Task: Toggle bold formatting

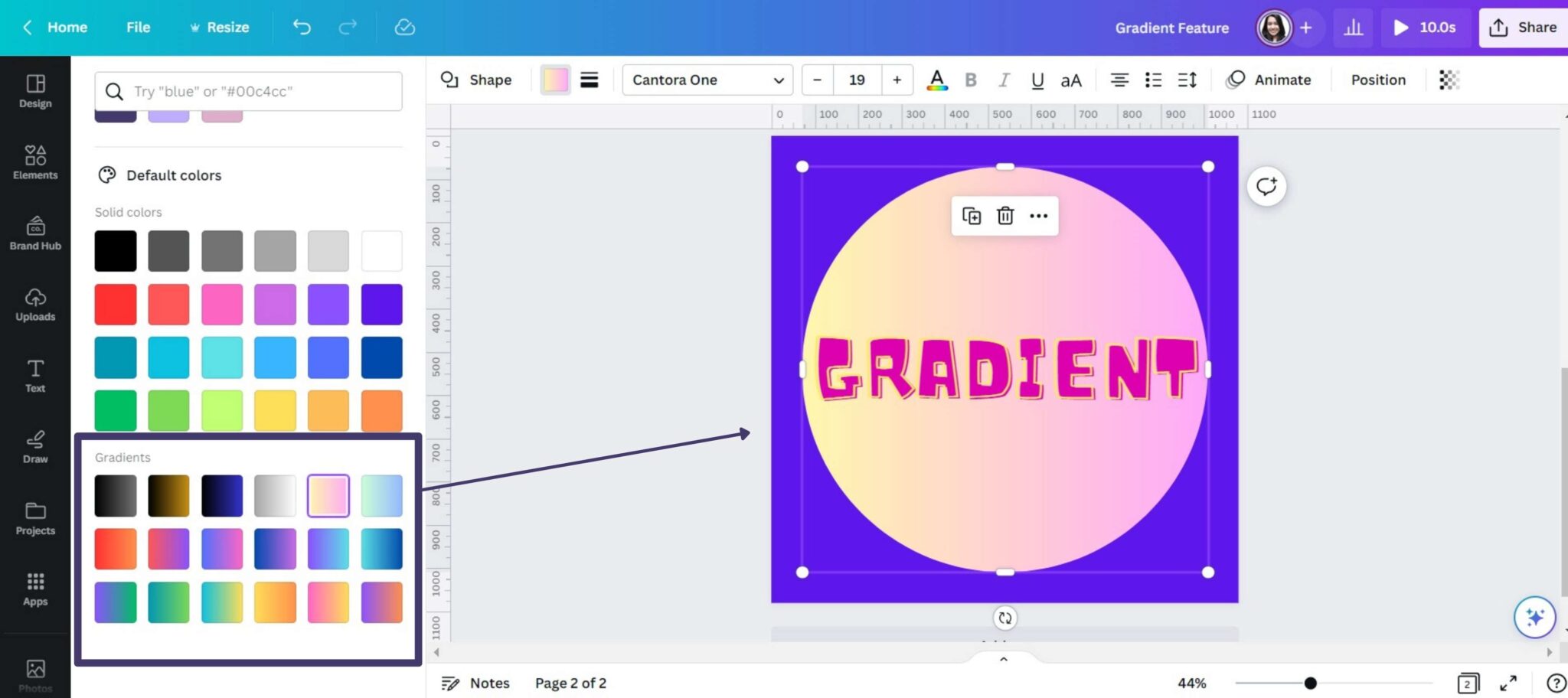Action: coord(971,80)
